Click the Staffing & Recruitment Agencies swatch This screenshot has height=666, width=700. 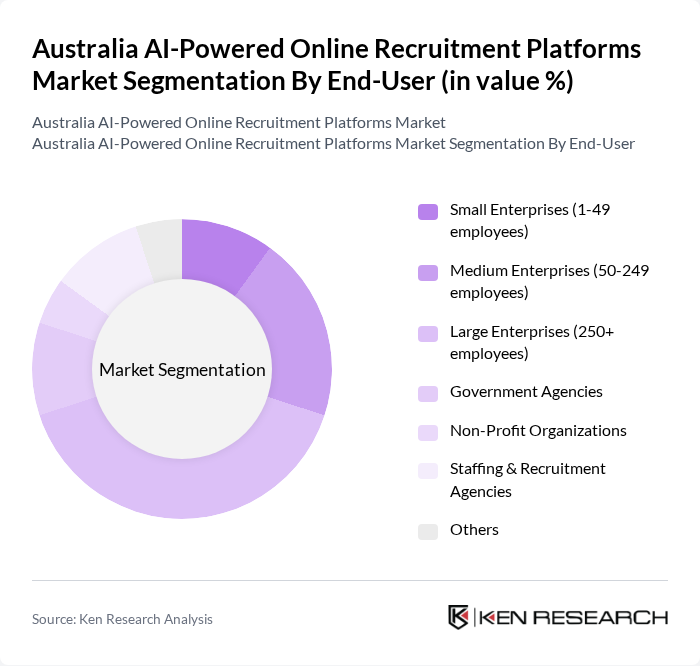[x=428, y=471]
